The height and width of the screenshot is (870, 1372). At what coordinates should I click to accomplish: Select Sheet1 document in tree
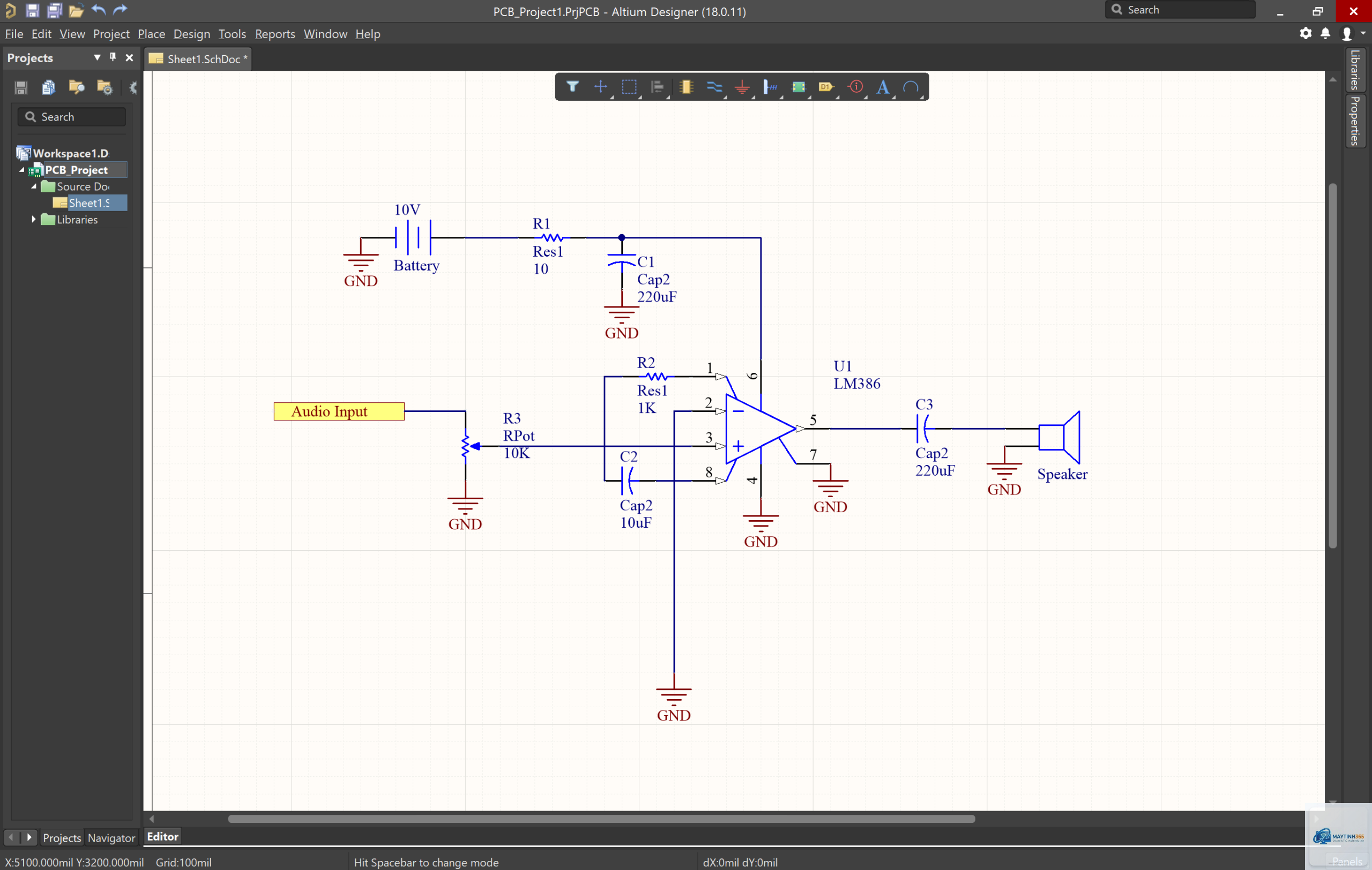[x=89, y=202]
